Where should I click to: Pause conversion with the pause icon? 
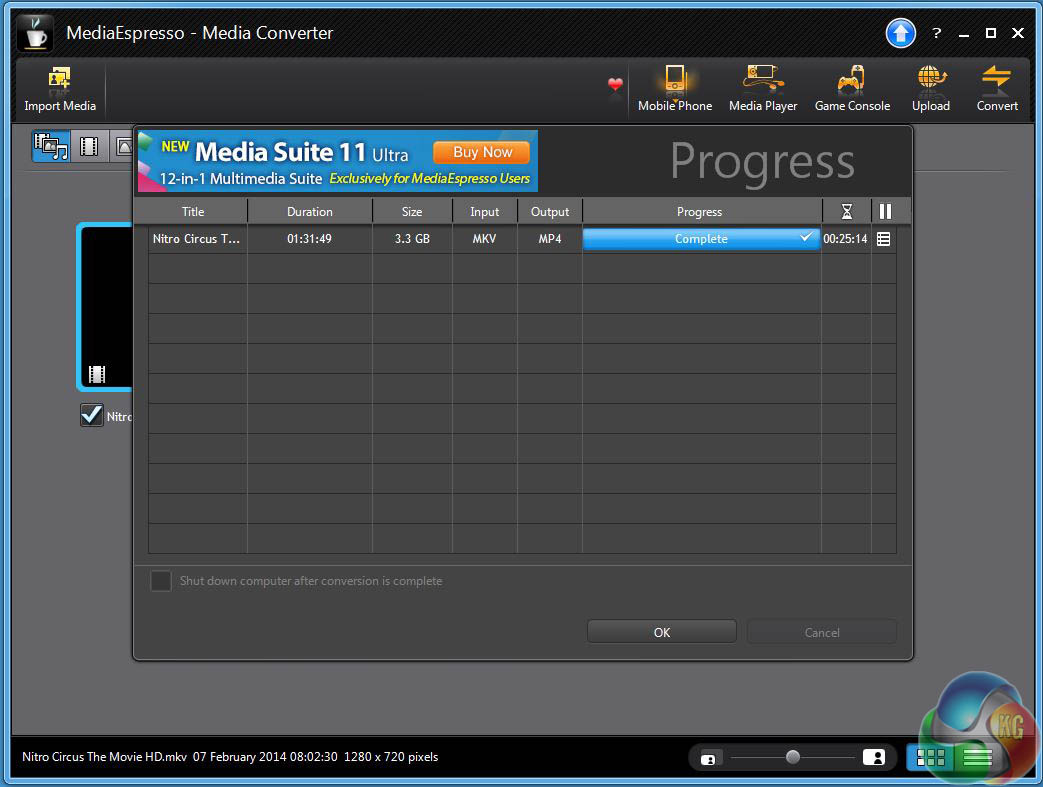[884, 211]
